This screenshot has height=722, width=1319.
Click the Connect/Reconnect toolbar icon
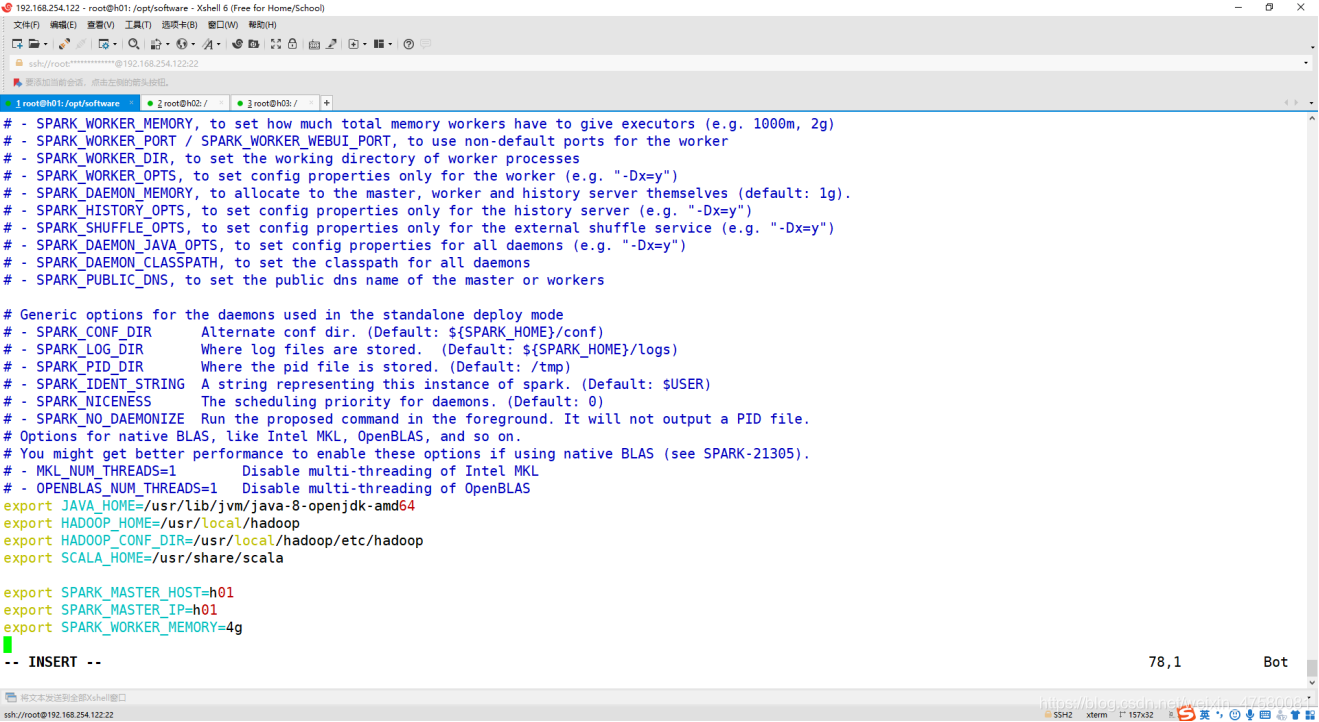64,44
